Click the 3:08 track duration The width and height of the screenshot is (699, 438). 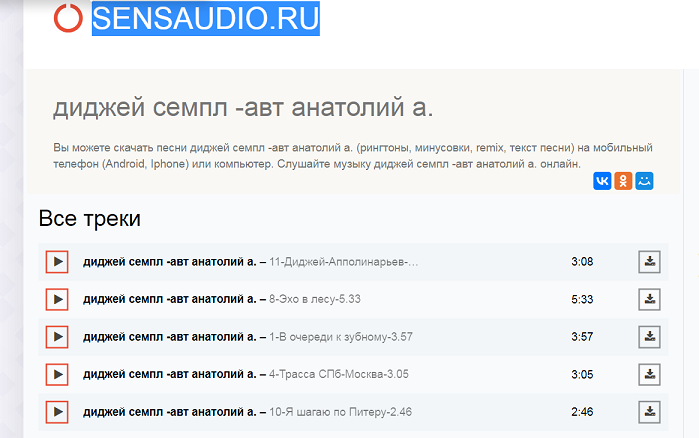coord(582,262)
